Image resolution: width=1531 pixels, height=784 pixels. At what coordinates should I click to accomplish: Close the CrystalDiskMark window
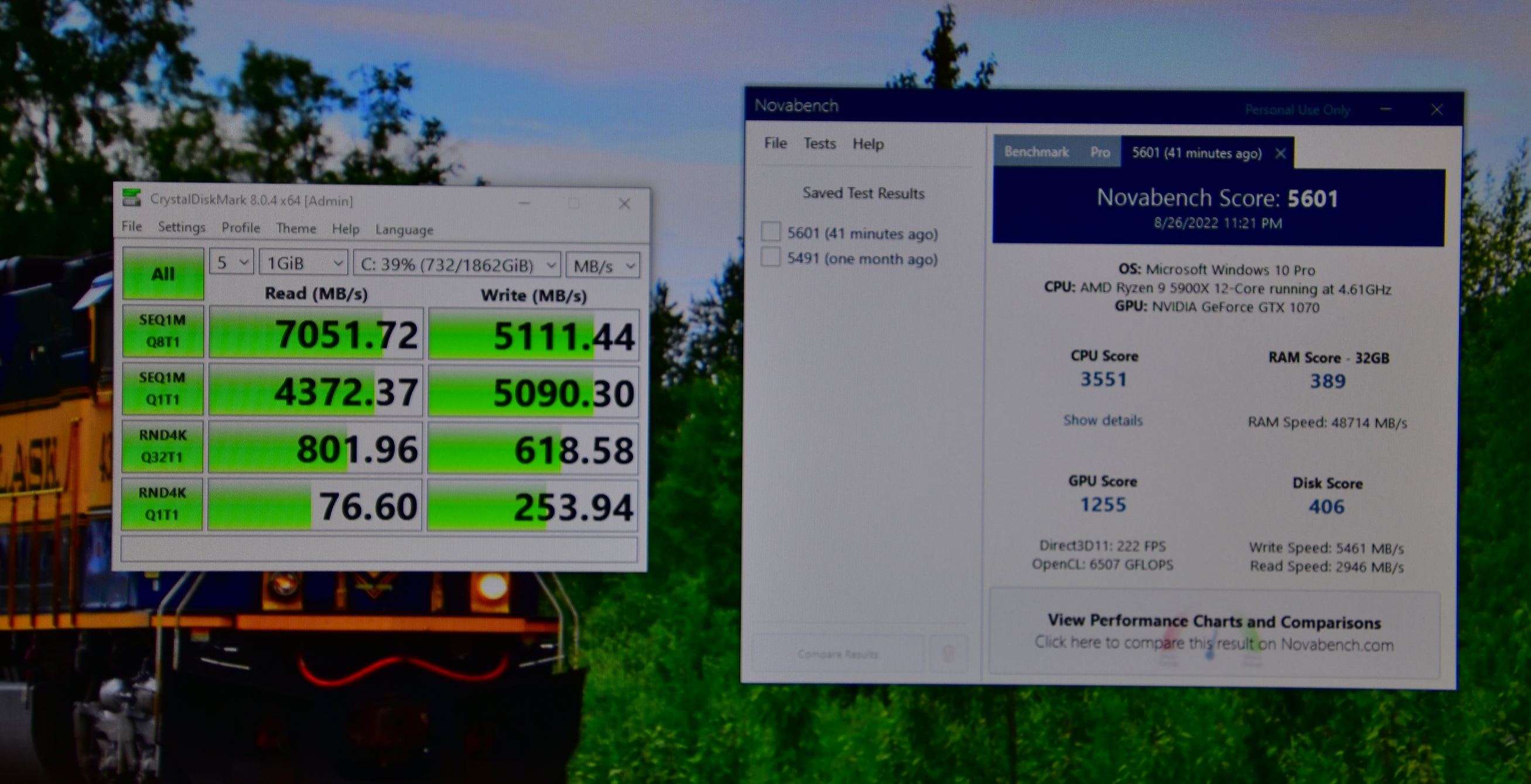tap(624, 204)
